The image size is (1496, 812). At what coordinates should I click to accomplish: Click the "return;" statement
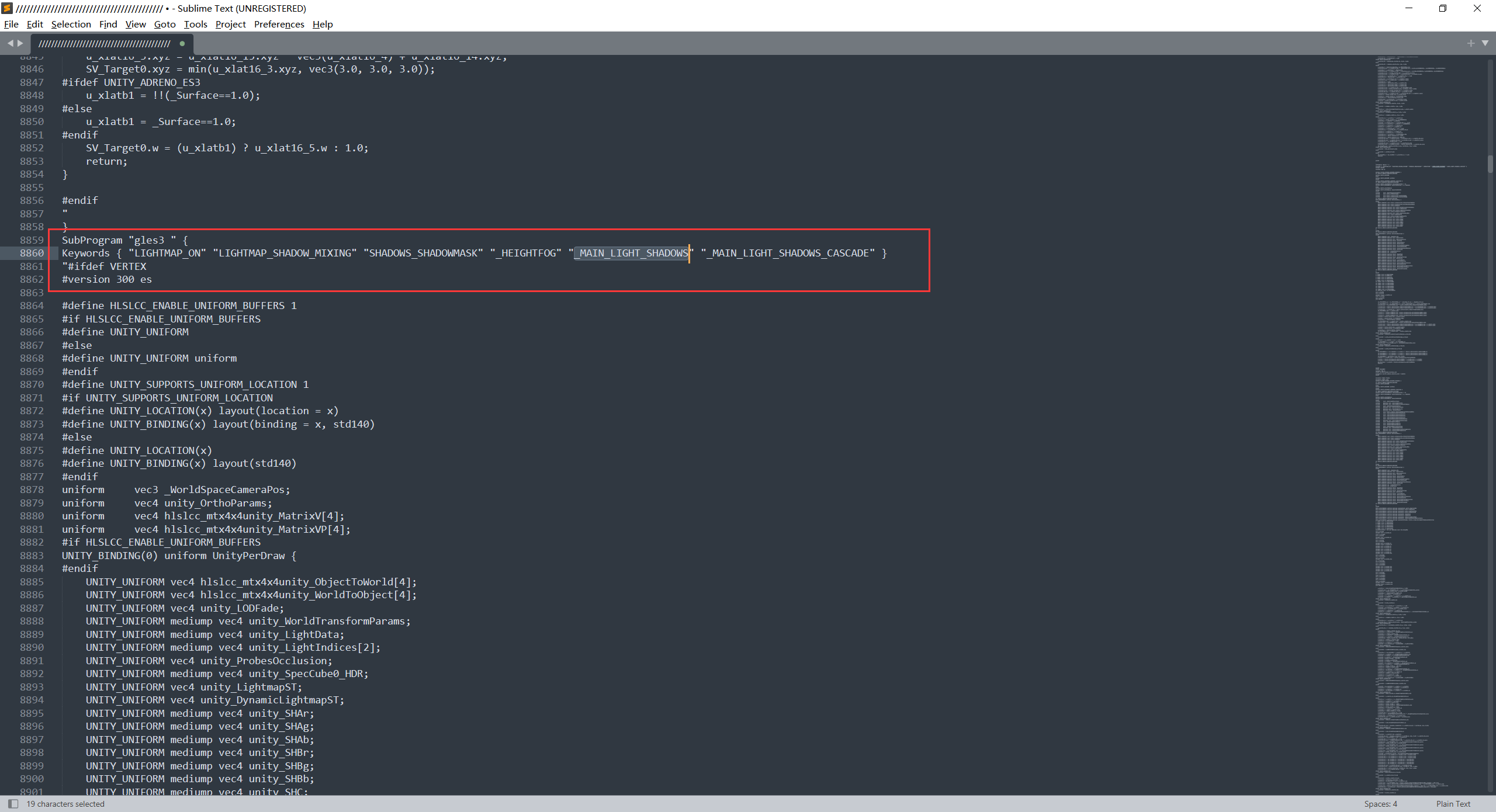(x=106, y=161)
